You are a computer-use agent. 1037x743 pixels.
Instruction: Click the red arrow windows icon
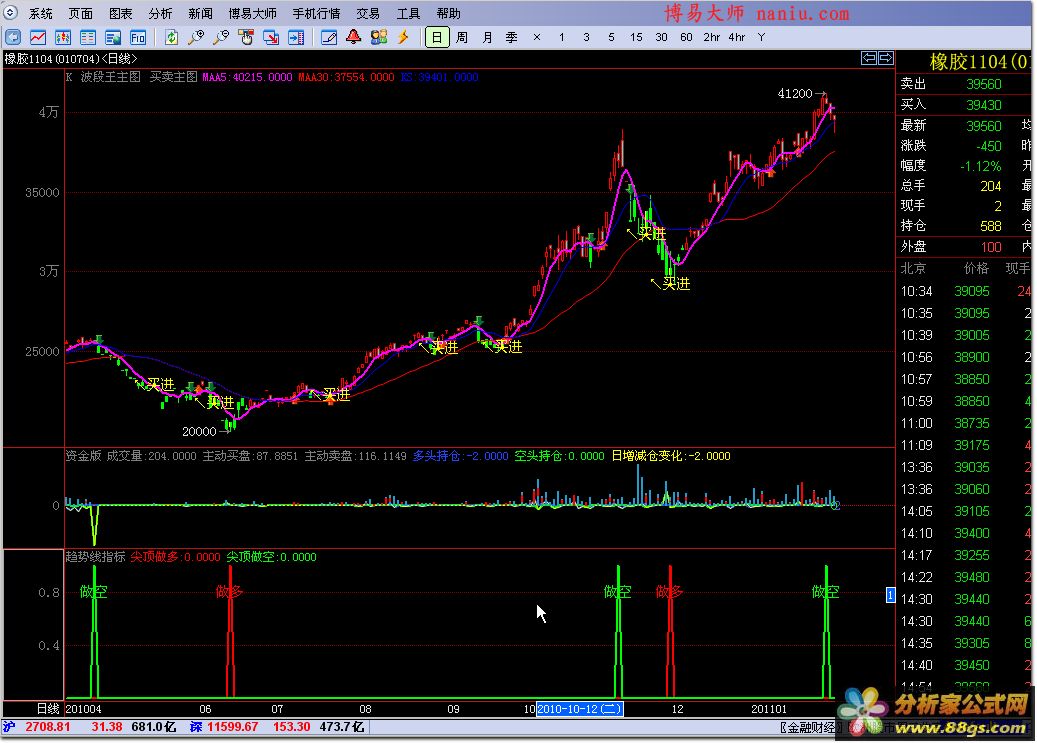(271, 38)
